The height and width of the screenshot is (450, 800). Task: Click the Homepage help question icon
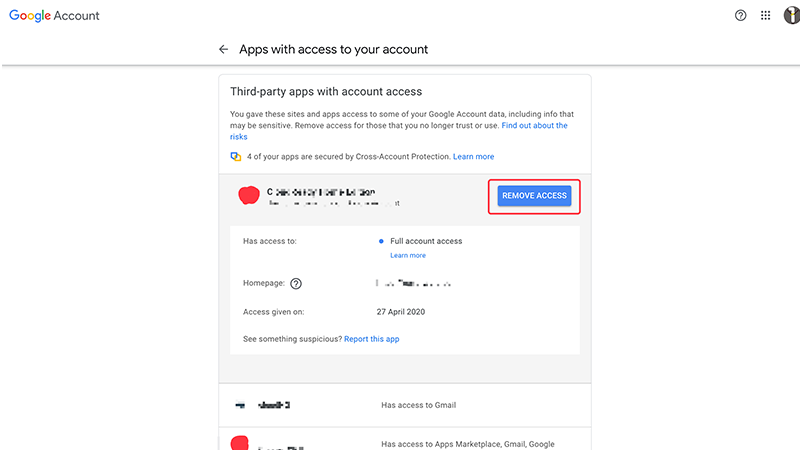tap(296, 284)
